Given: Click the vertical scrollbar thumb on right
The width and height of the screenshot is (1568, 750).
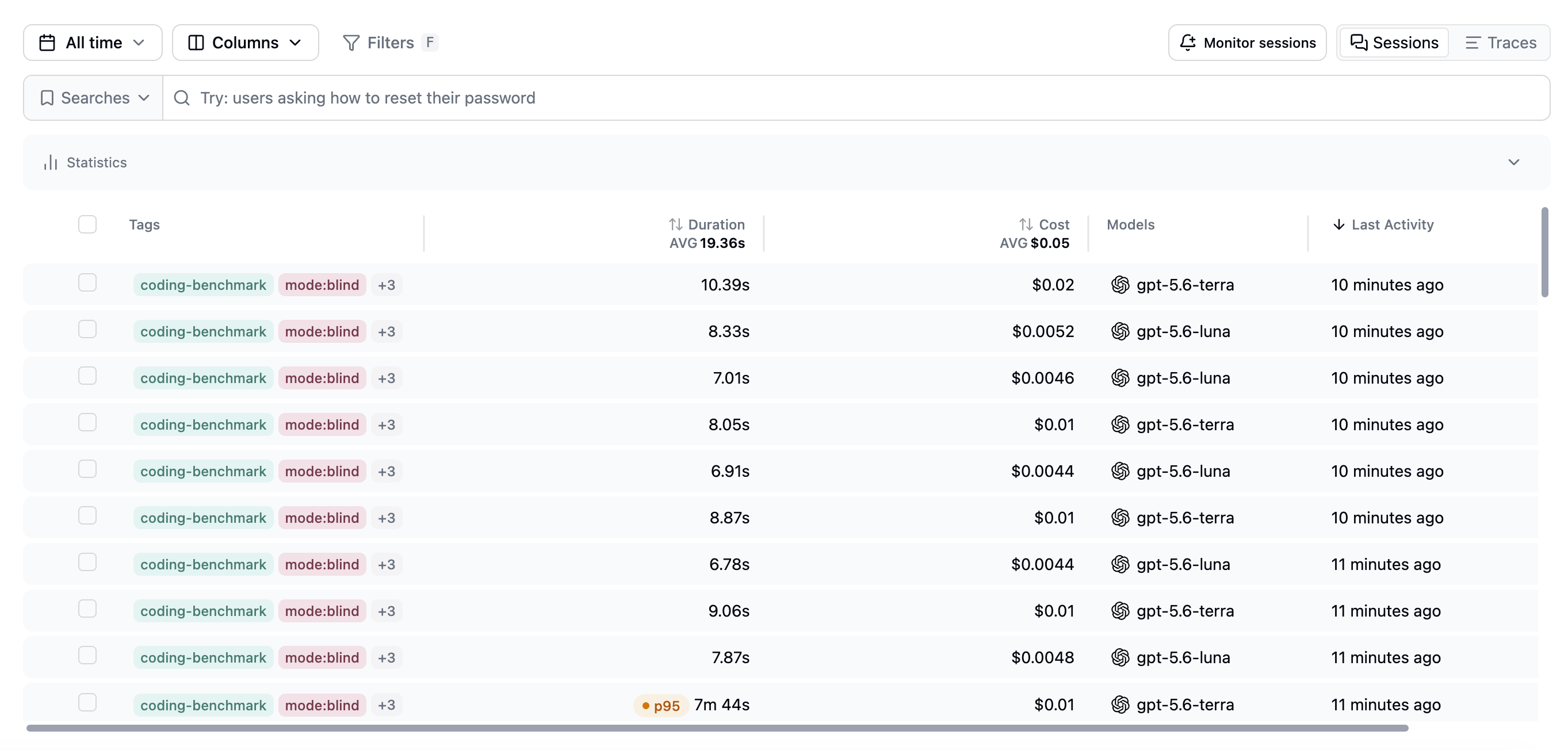Looking at the screenshot, I should point(1544,252).
